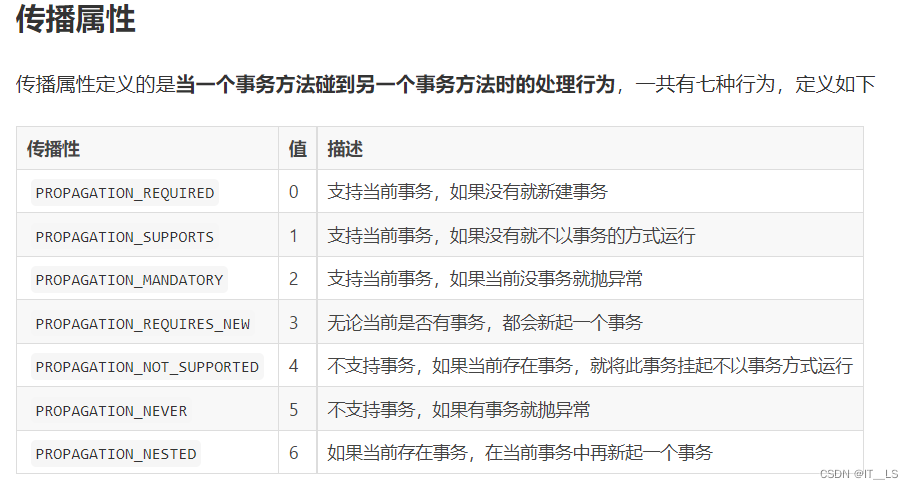Click description 不支持事务，如果有事务就抛异常

(x=459, y=410)
